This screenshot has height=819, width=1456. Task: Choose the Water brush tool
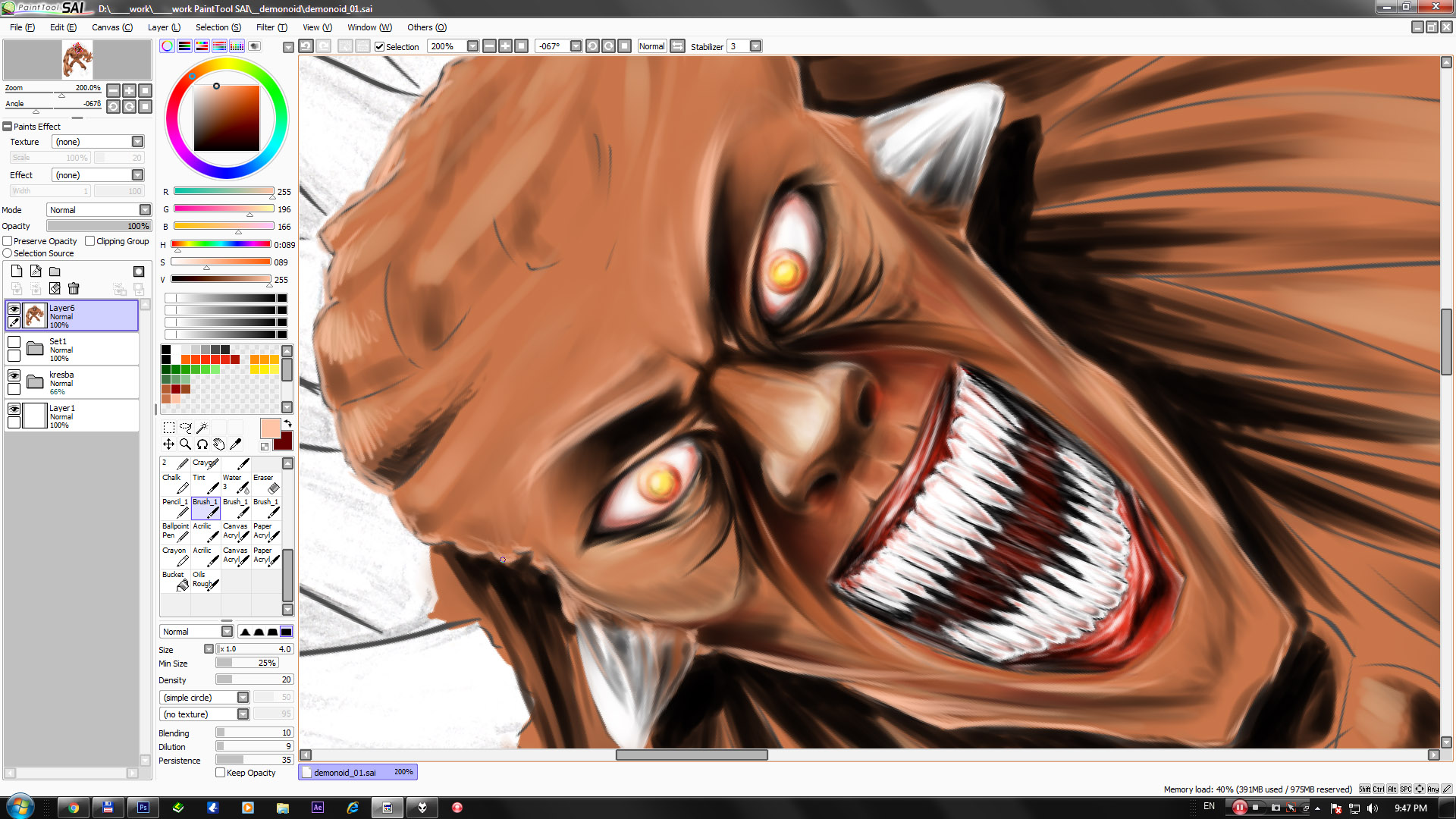click(236, 484)
